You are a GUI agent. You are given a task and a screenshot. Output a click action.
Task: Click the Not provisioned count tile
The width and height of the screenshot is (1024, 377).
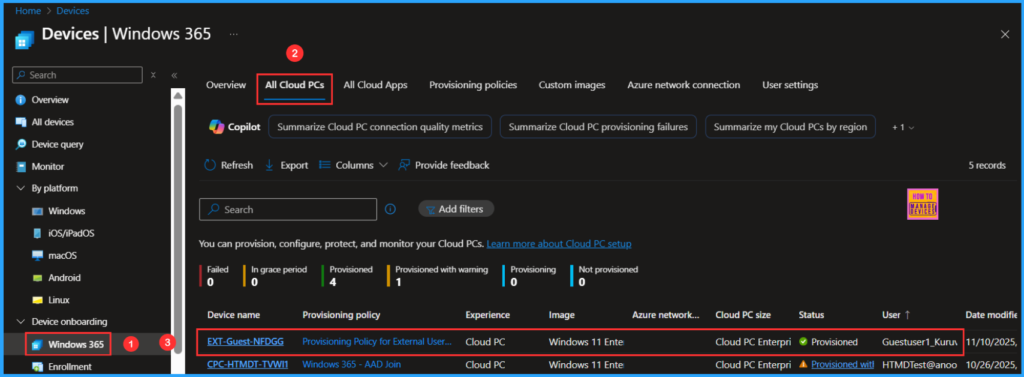click(x=604, y=276)
